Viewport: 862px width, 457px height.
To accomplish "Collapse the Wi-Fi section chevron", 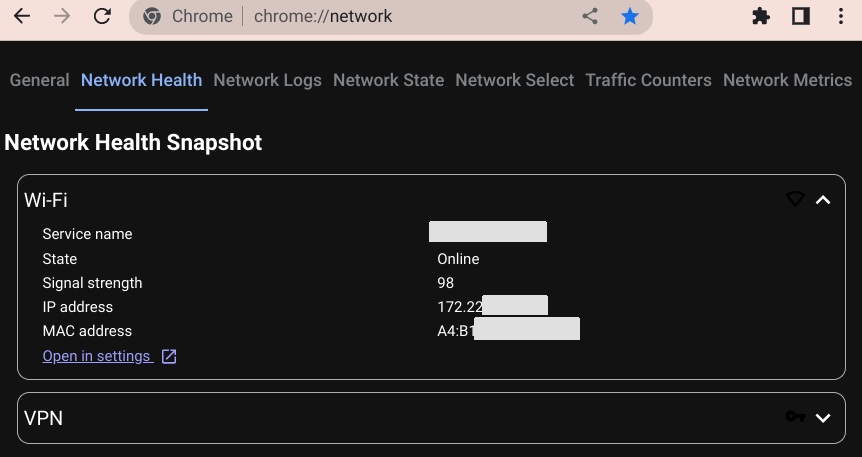I will pyautogui.click(x=823, y=200).
